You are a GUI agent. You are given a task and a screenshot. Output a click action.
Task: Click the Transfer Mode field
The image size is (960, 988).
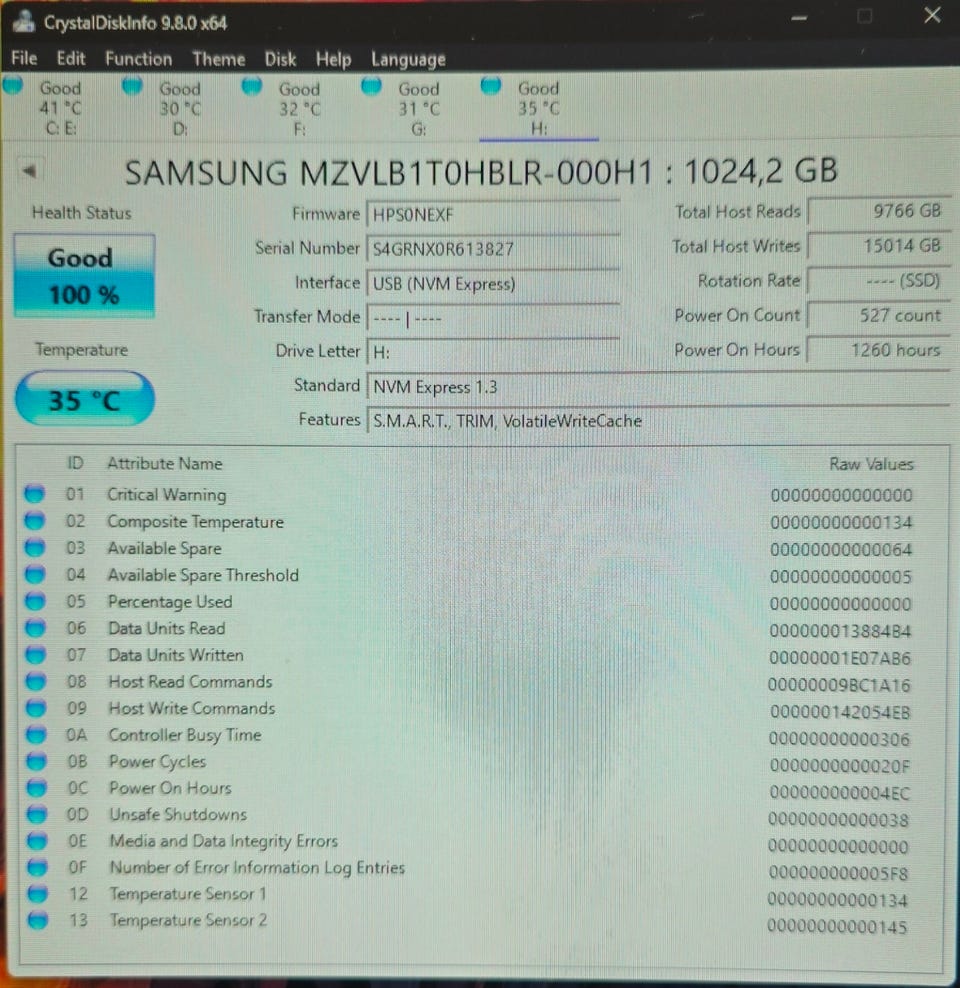coord(493,318)
